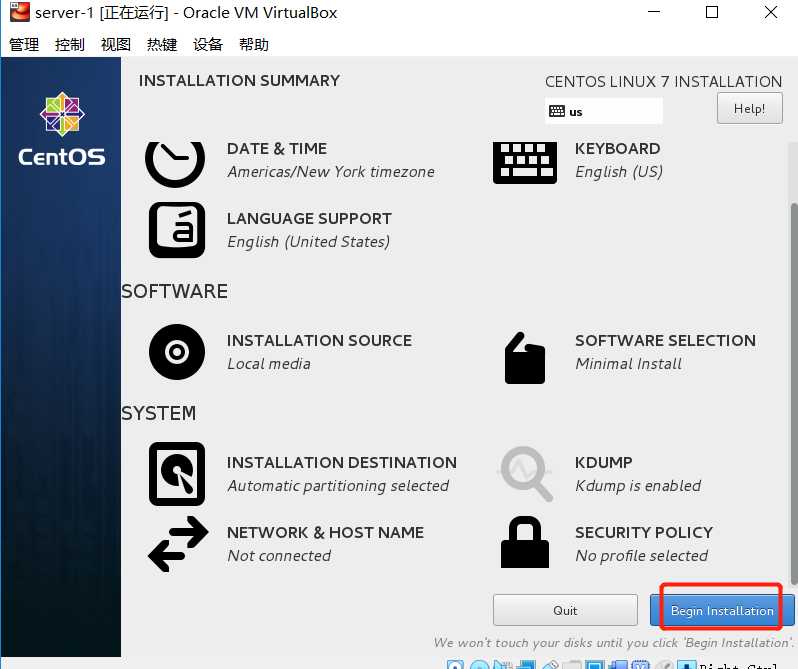Open SECURITY POLICY label
The image size is (798, 669).
tap(644, 532)
